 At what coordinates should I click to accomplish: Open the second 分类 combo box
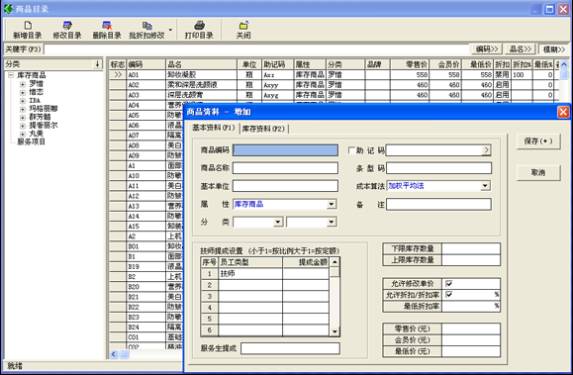(x=331, y=222)
